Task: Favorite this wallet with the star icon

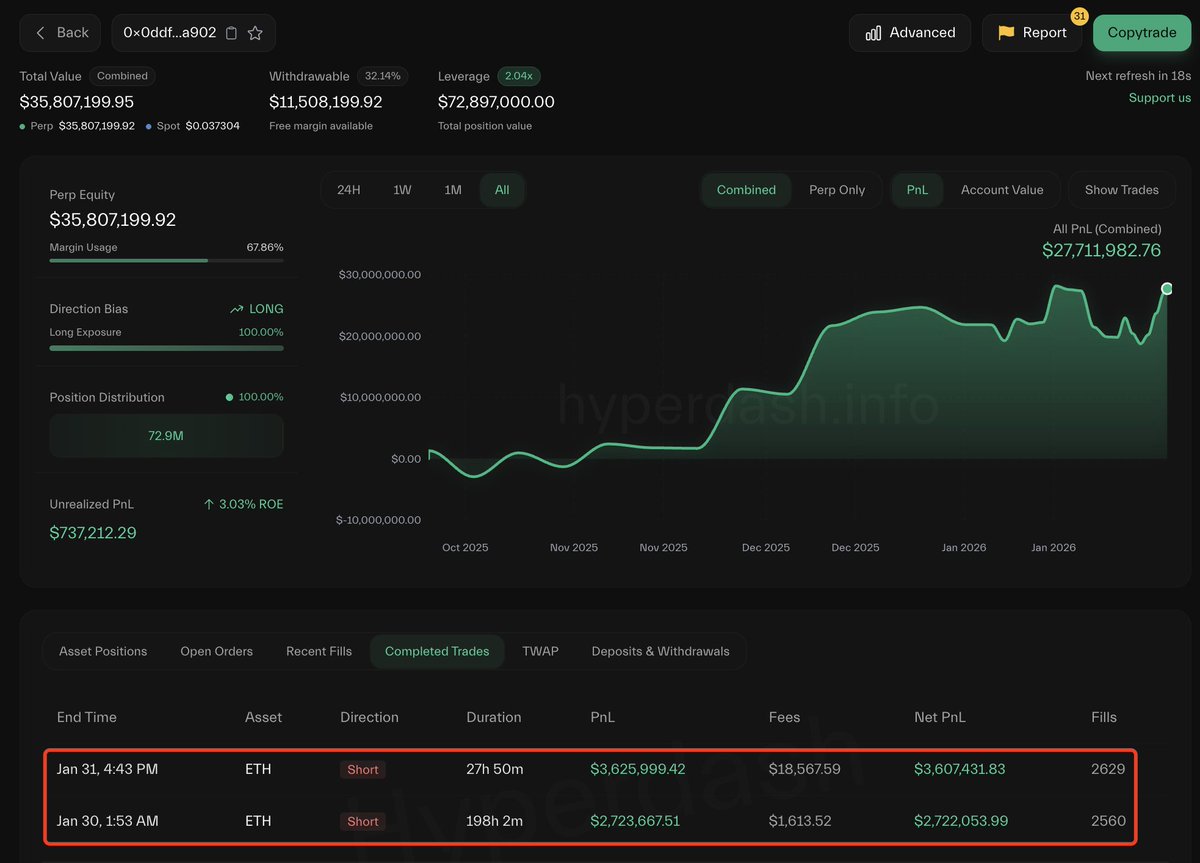Action: click(x=255, y=33)
